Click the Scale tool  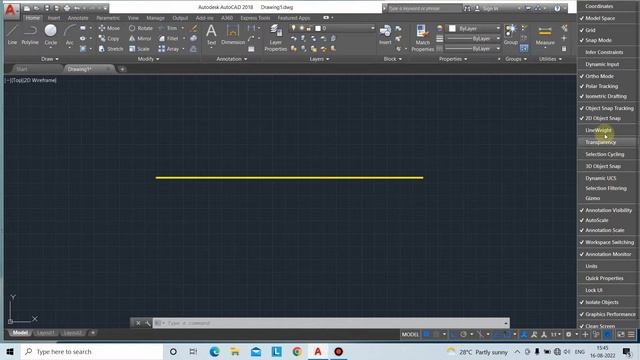point(139,49)
